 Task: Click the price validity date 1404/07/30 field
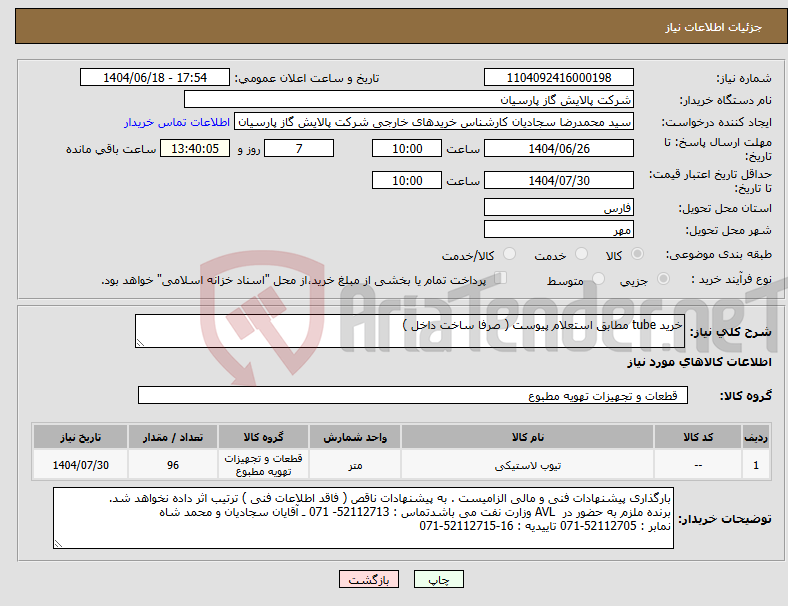(x=558, y=180)
